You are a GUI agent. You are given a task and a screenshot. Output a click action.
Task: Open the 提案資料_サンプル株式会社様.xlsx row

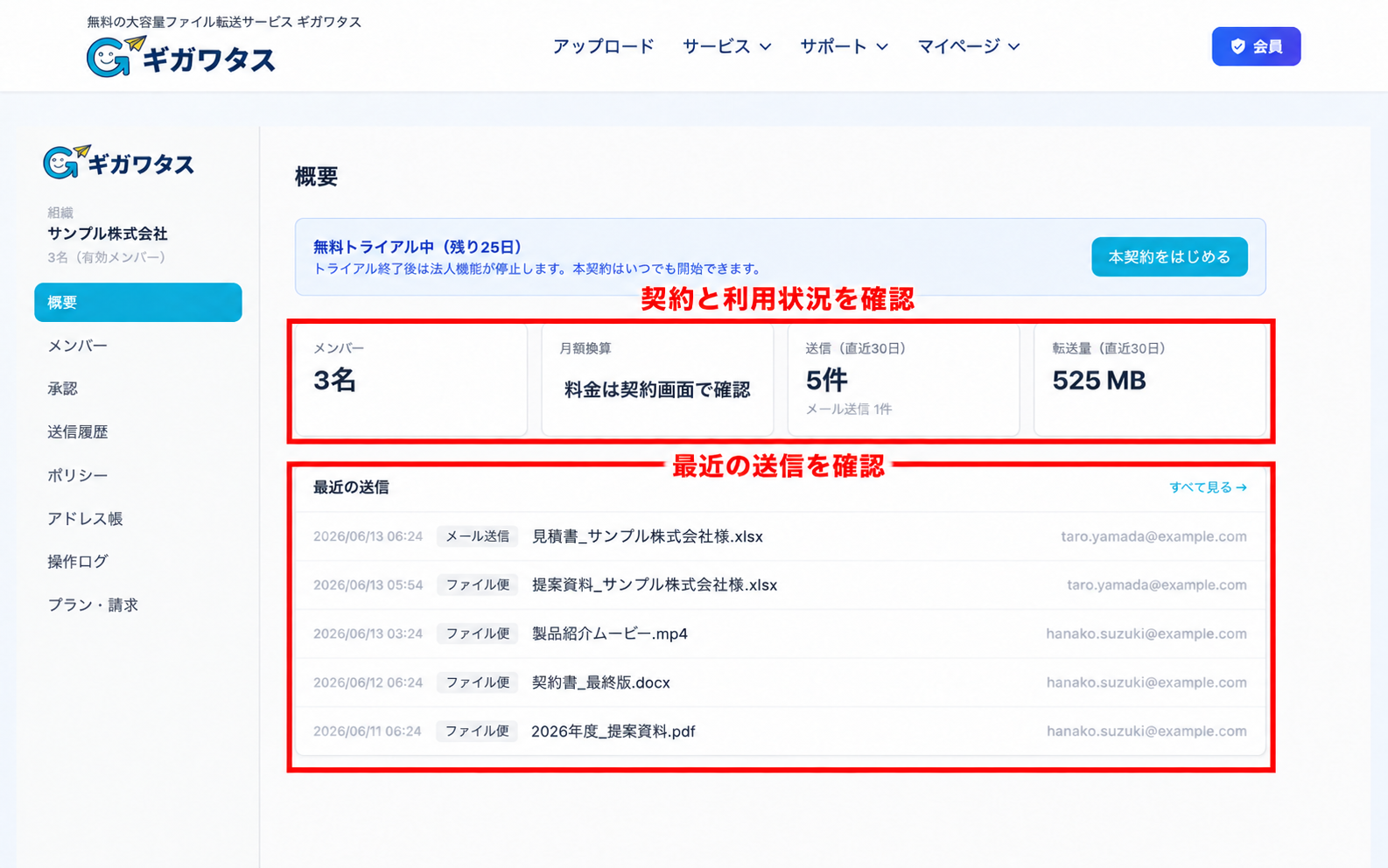pyautogui.click(x=781, y=585)
